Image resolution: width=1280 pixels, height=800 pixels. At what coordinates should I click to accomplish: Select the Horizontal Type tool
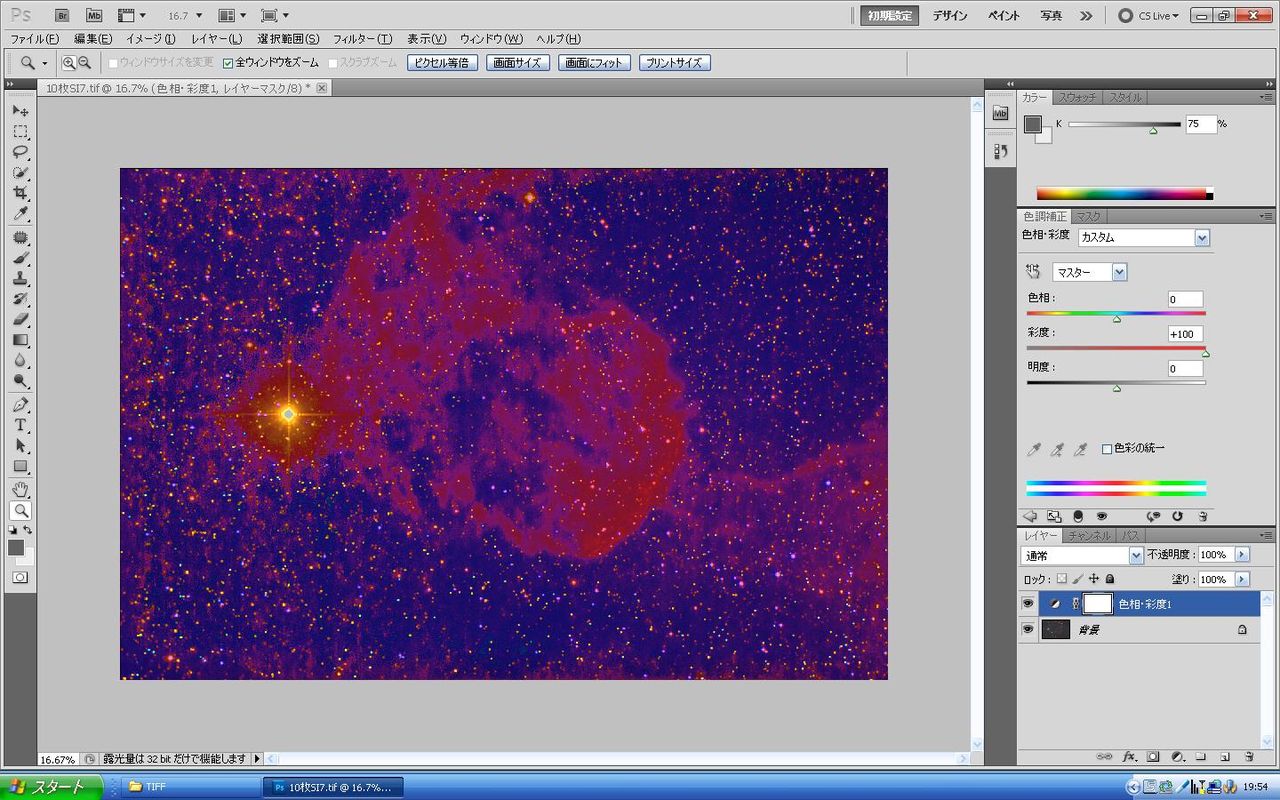[20, 426]
